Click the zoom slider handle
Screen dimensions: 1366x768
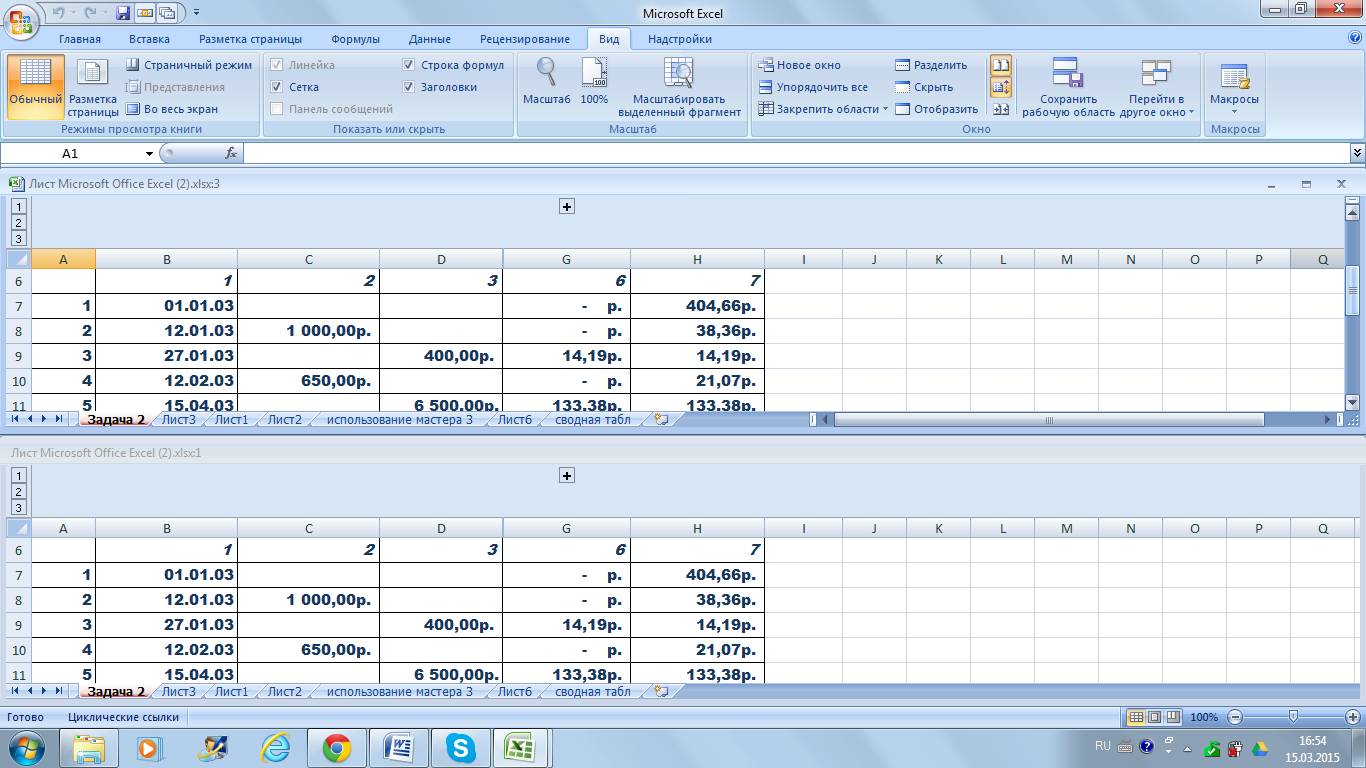click(x=1294, y=717)
